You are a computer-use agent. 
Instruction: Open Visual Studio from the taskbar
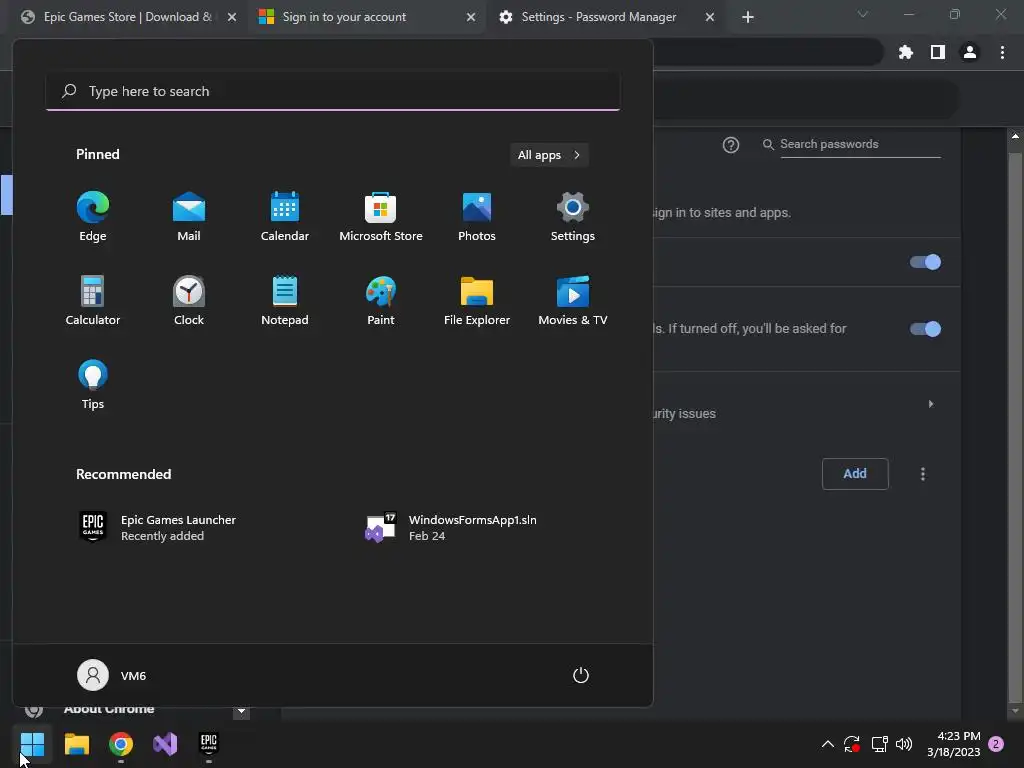165,744
